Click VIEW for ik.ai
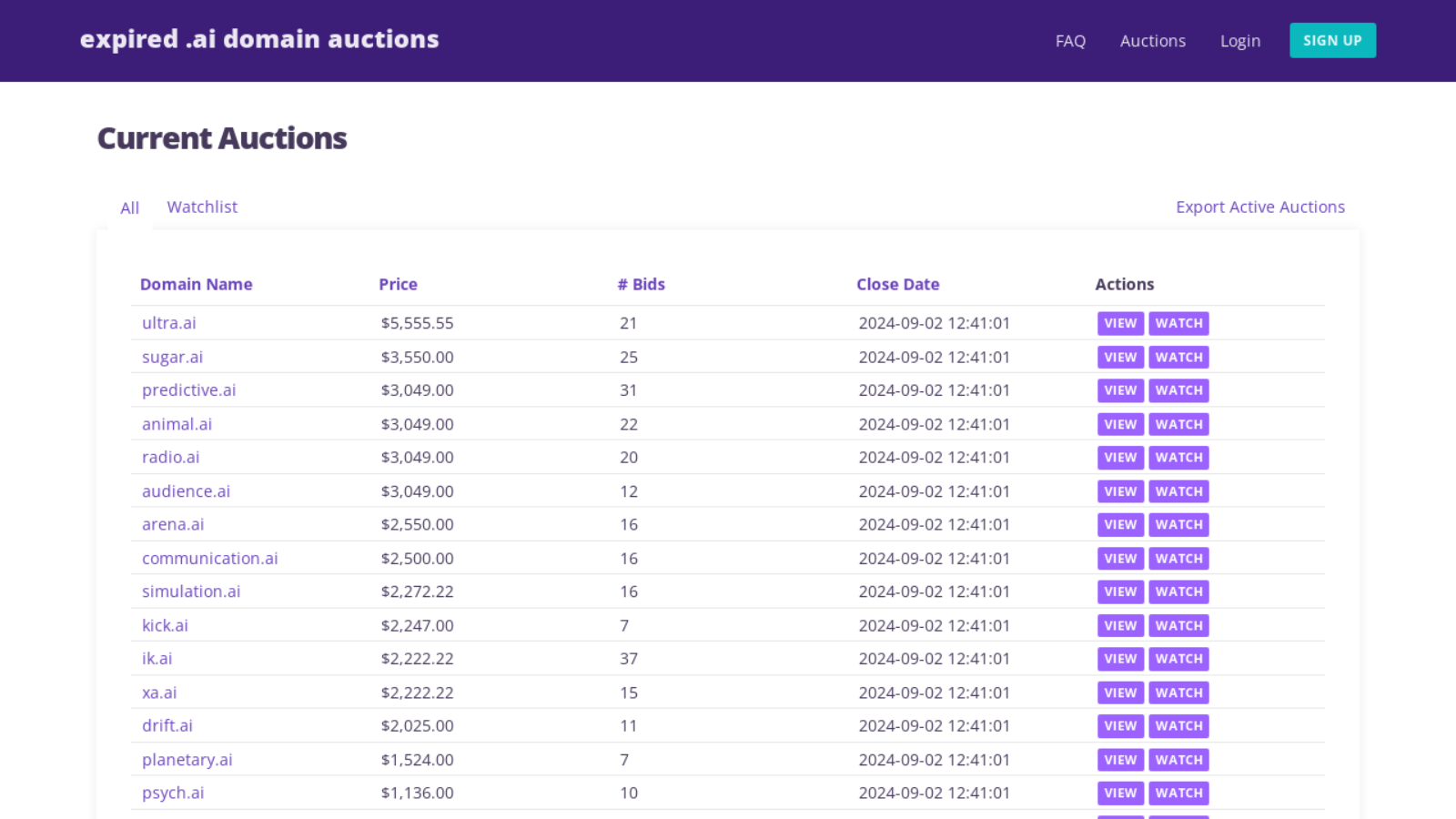Screen dimensions: 1456x819 pos(1120,659)
